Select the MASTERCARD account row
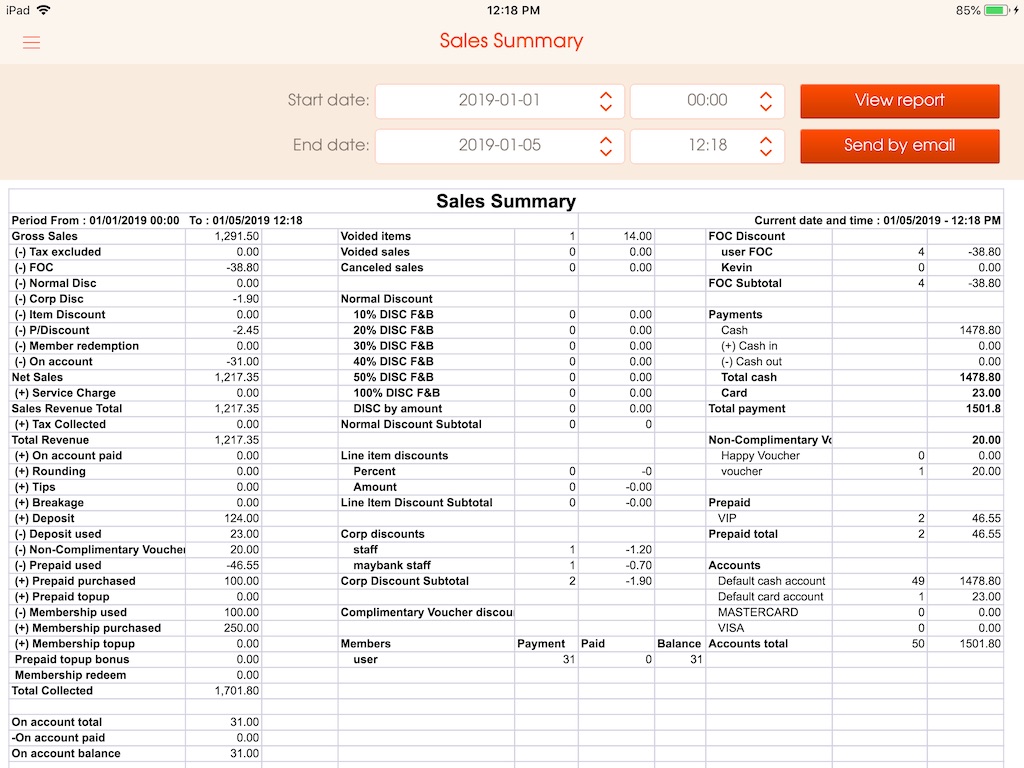The height and width of the screenshot is (768, 1024). point(854,613)
